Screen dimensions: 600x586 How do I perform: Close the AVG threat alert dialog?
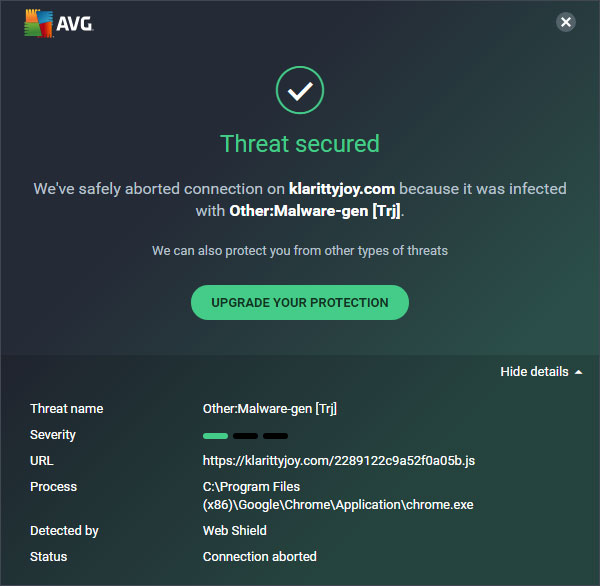[566, 22]
